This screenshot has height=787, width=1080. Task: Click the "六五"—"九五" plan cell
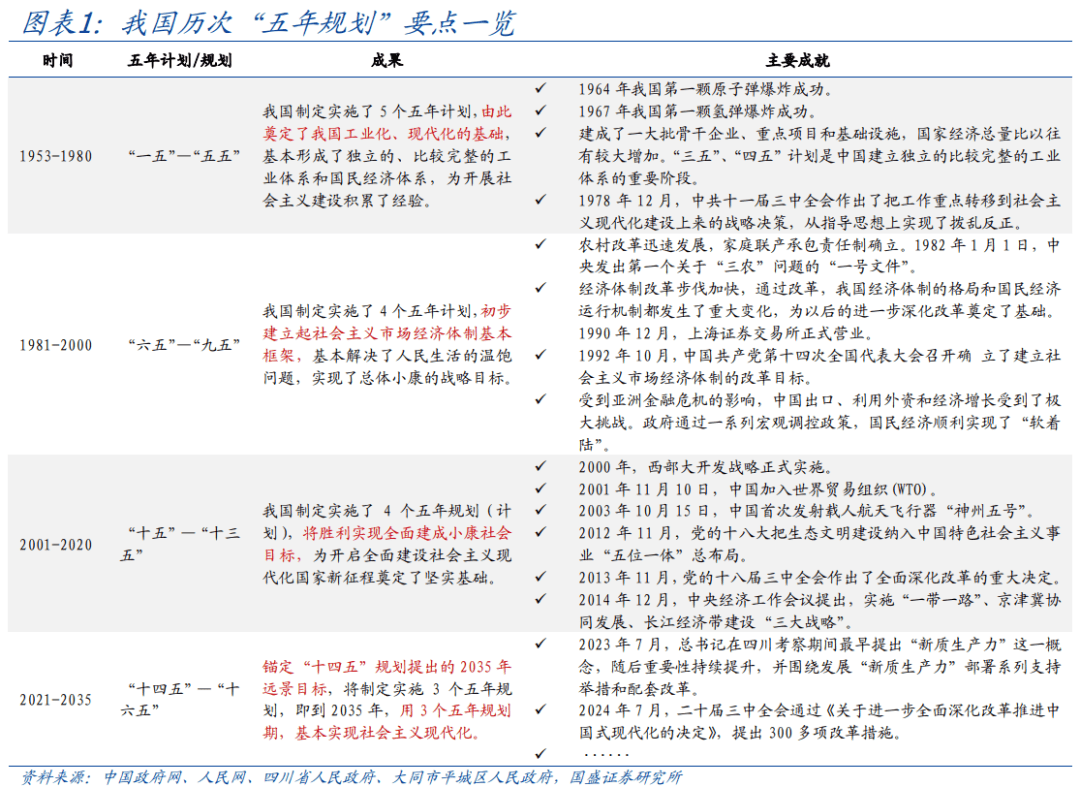pyautogui.click(x=180, y=345)
